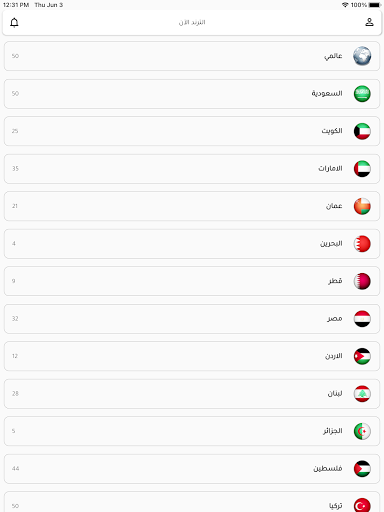This screenshot has height=512, width=384.
Task: Tap the Algeria flag icon
Action: pyautogui.click(x=362, y=431)
